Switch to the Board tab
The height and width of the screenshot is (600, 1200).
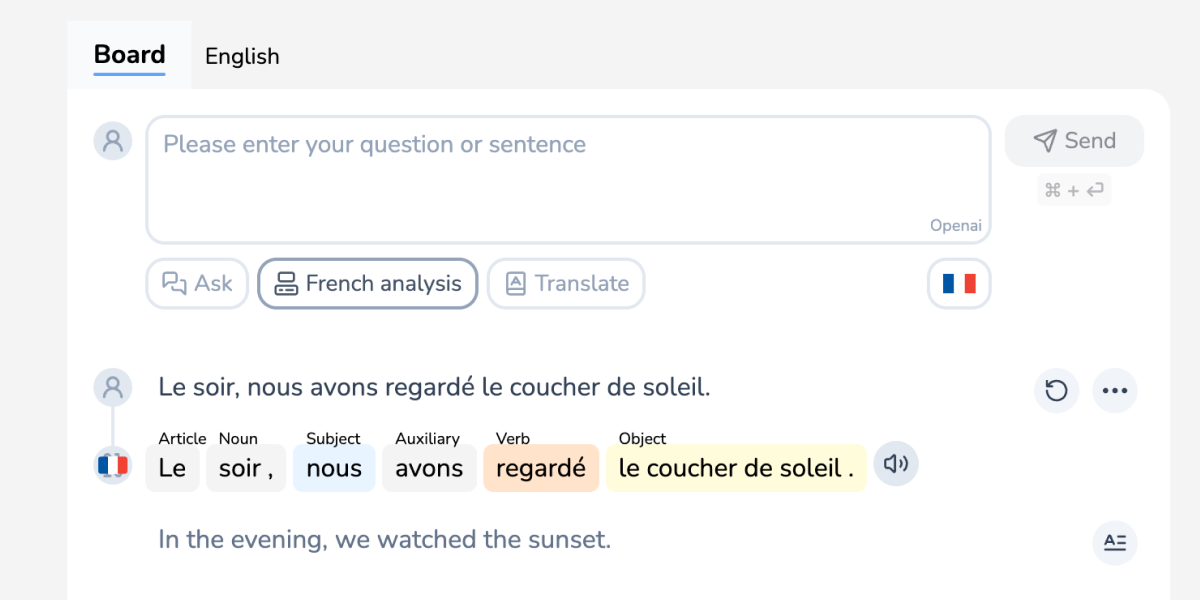pyautogui.click(x=129, y=55)
